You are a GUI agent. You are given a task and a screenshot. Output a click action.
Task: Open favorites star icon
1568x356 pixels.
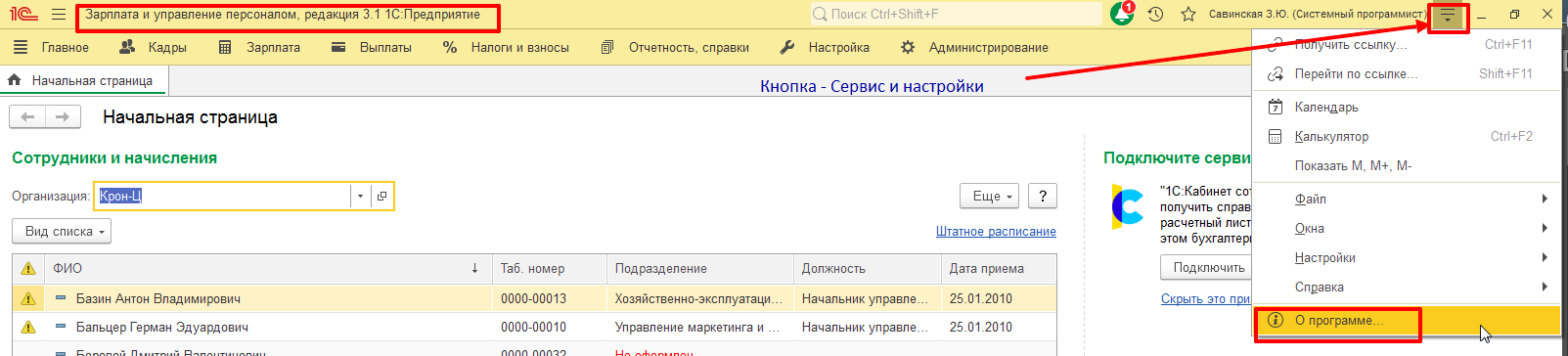tap(1188, 15)
